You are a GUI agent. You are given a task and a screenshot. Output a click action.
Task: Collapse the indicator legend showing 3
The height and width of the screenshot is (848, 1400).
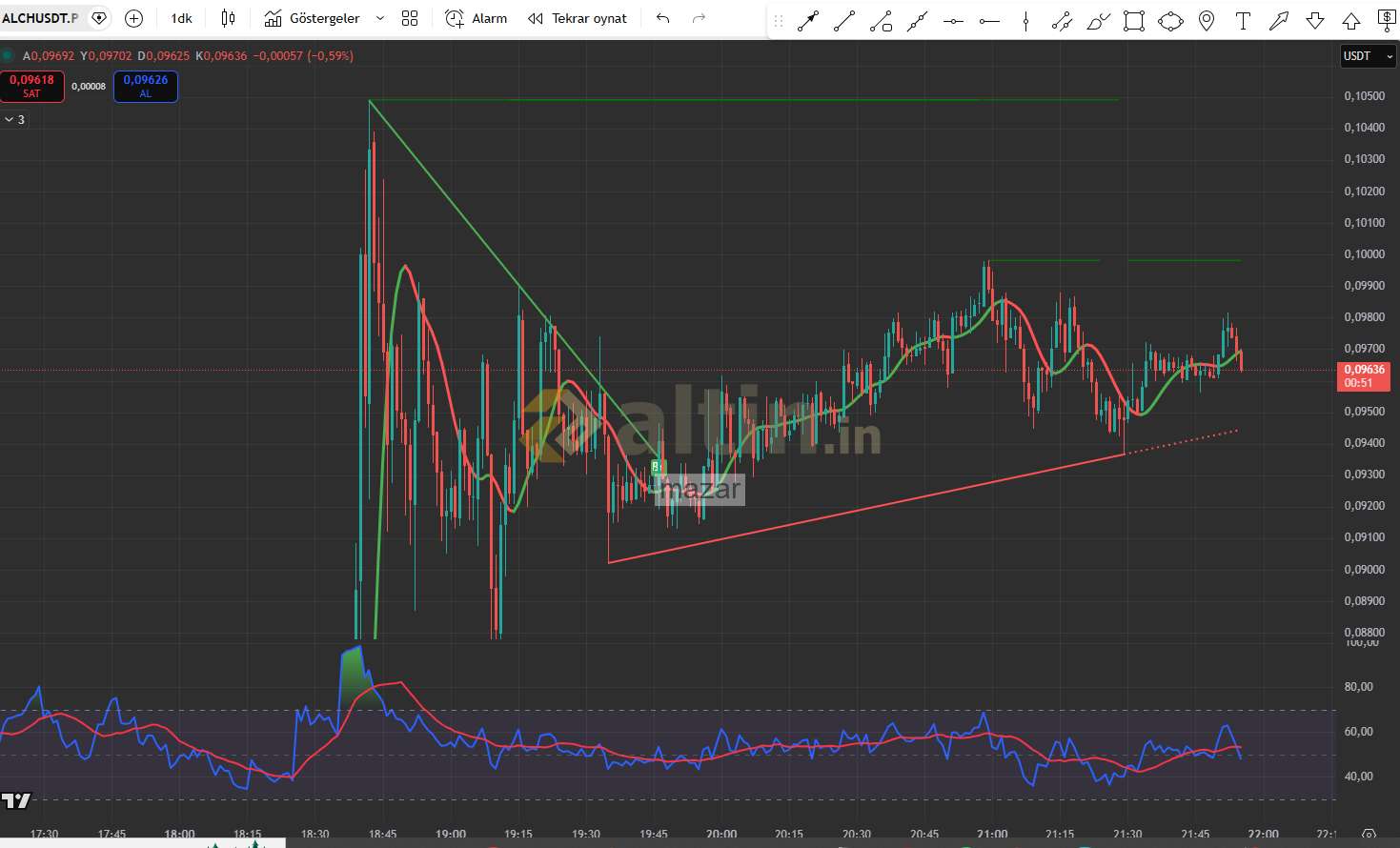click(14, 120)
